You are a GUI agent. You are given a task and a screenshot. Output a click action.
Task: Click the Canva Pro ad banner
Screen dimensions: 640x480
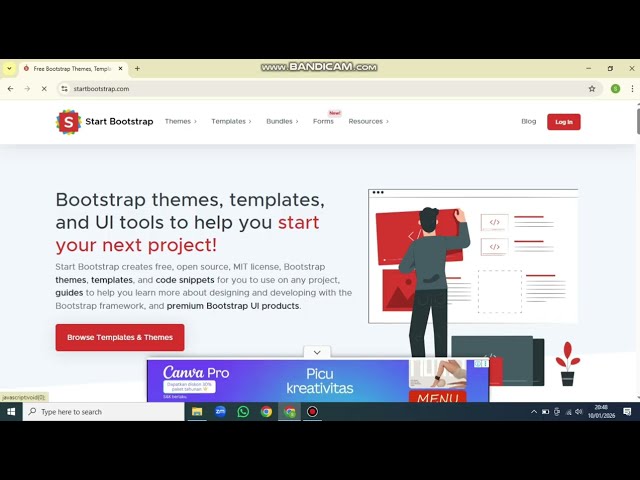tap(318, 380)
